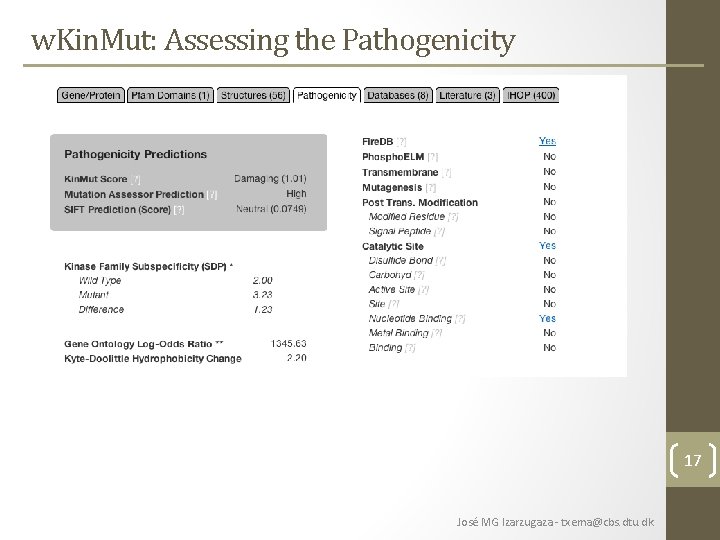720x540 pixels.
Task: Click the Nucleotide Binding Yes value
Action: tap(547, 318)
